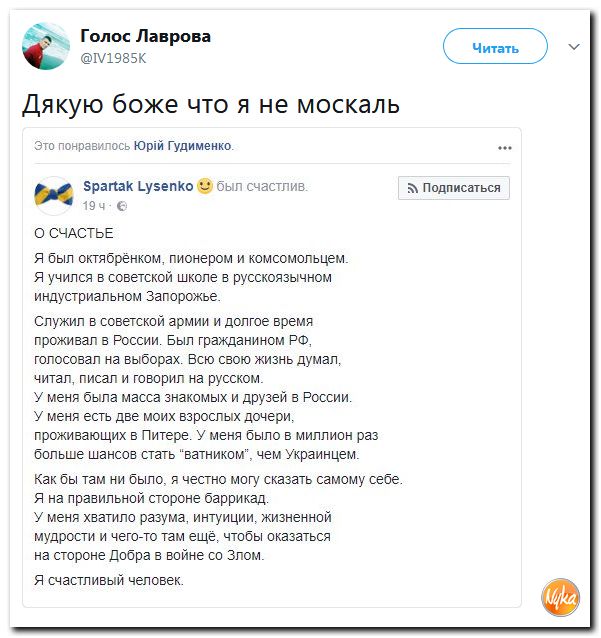Click the Подписаться subscribe button
The height and width of the screenshot is (638, 601).
coord(454,187)
